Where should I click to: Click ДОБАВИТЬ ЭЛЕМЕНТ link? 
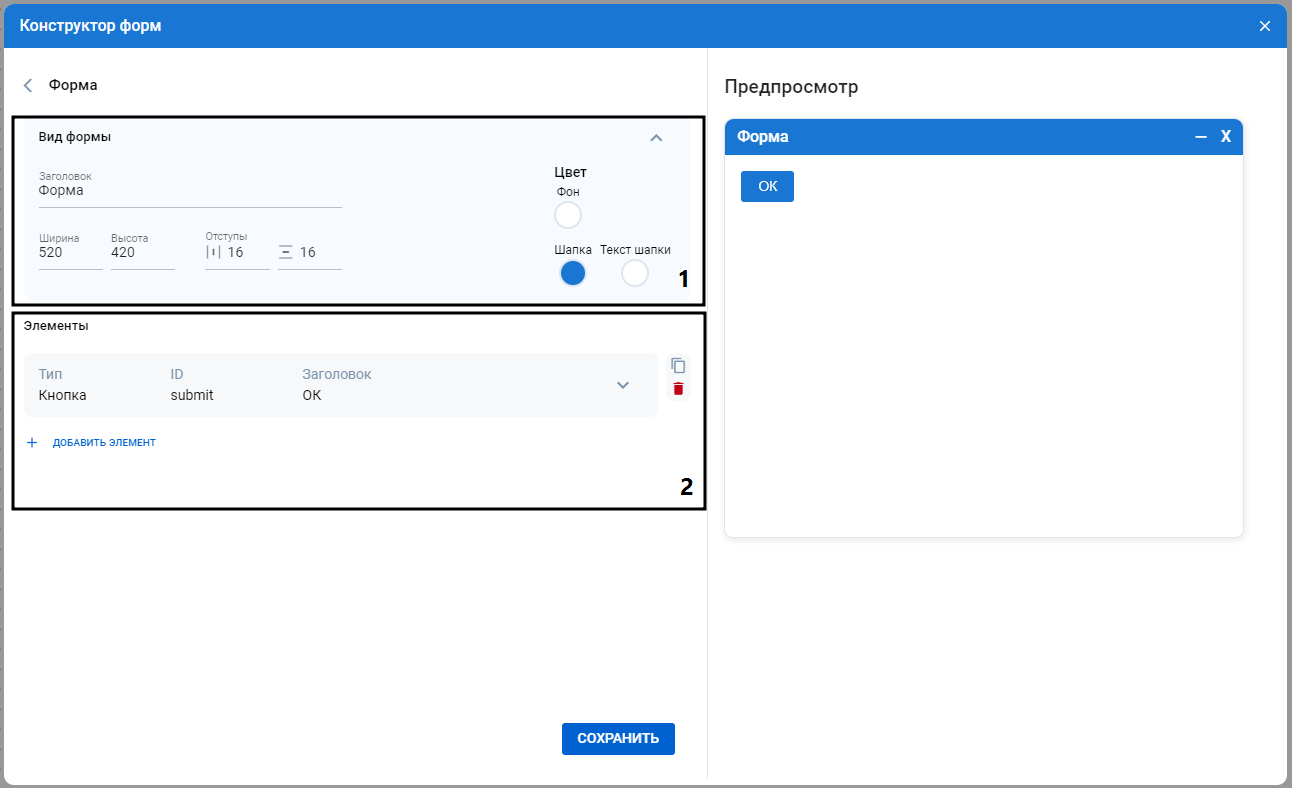[x=104, y=442]
